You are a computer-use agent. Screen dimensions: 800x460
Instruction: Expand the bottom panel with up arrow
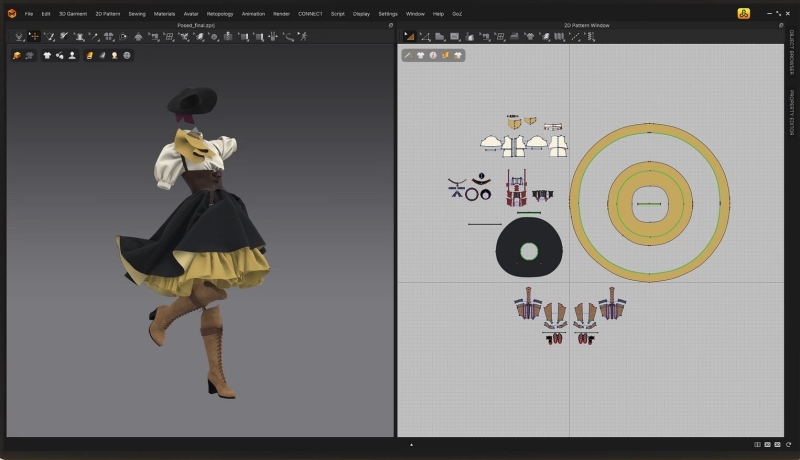coord(411,444)
